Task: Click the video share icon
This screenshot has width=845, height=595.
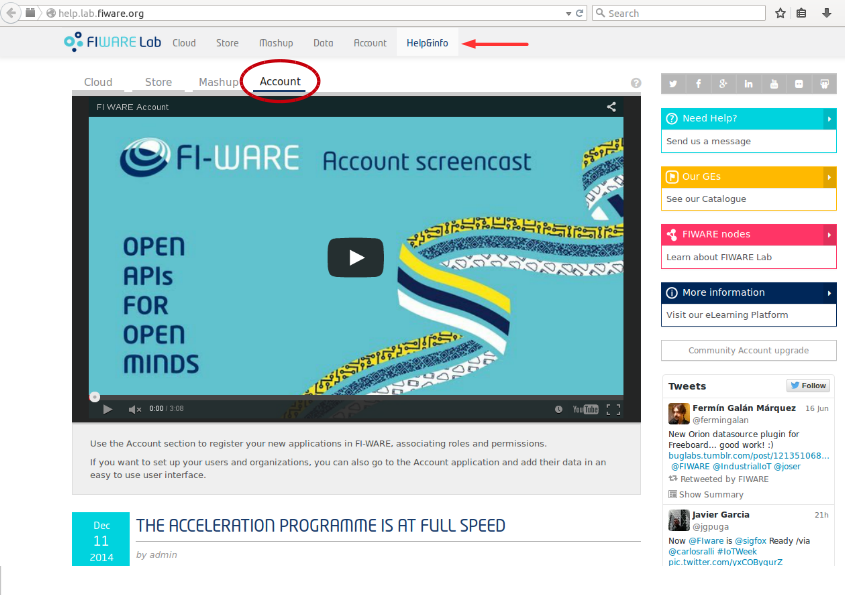Action: [x=611, y=107]
